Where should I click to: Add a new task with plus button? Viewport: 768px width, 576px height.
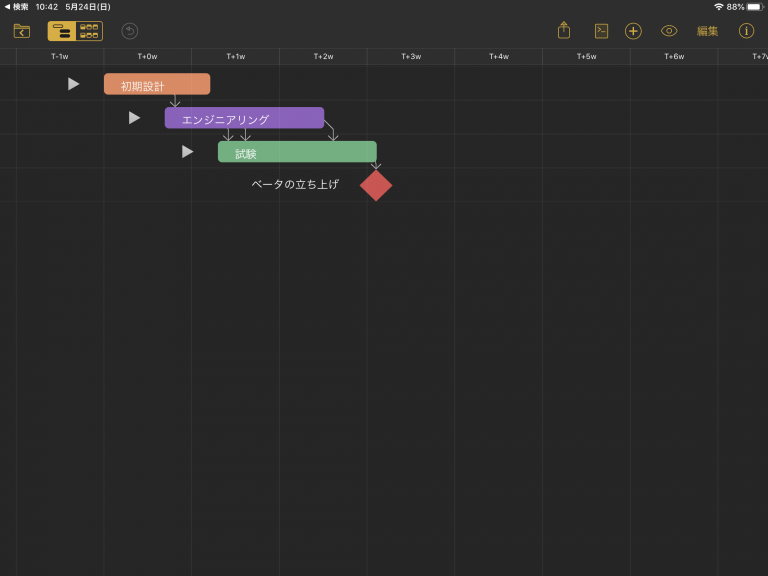click(633, 31)
